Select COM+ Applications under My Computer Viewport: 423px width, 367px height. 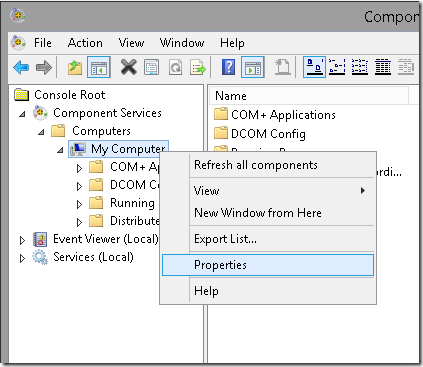(134, 167)
